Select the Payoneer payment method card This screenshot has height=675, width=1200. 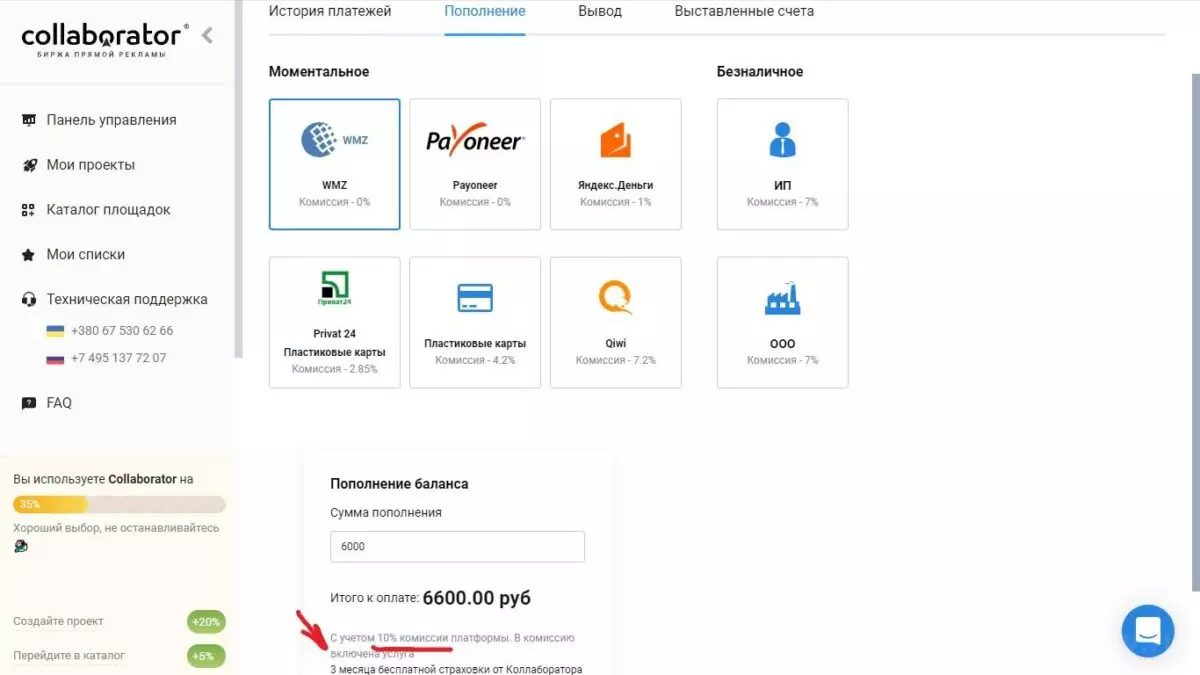pyautogui.click(x=475, y=164)
